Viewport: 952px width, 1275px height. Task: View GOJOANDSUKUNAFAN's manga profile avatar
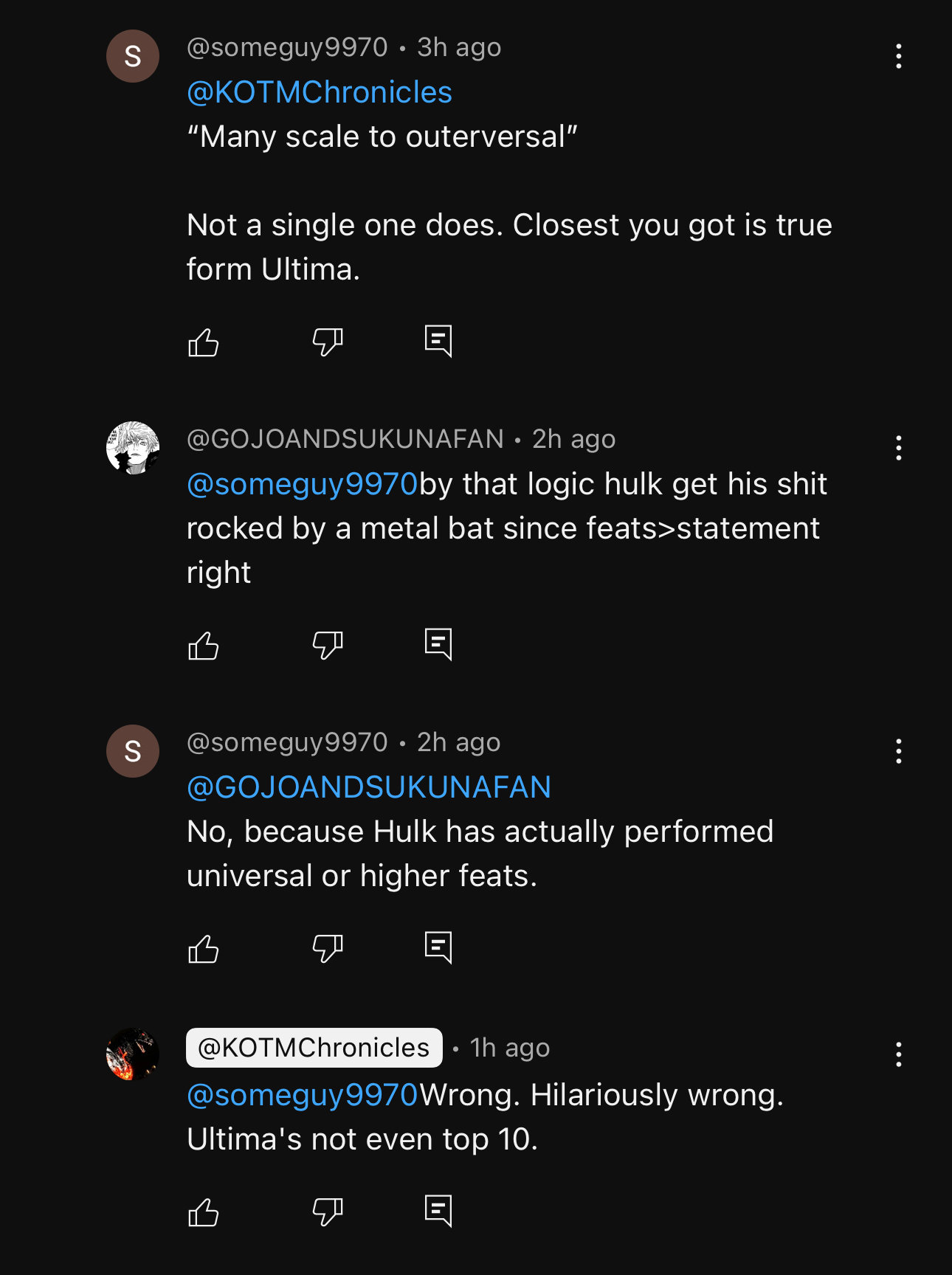[133, 448]
